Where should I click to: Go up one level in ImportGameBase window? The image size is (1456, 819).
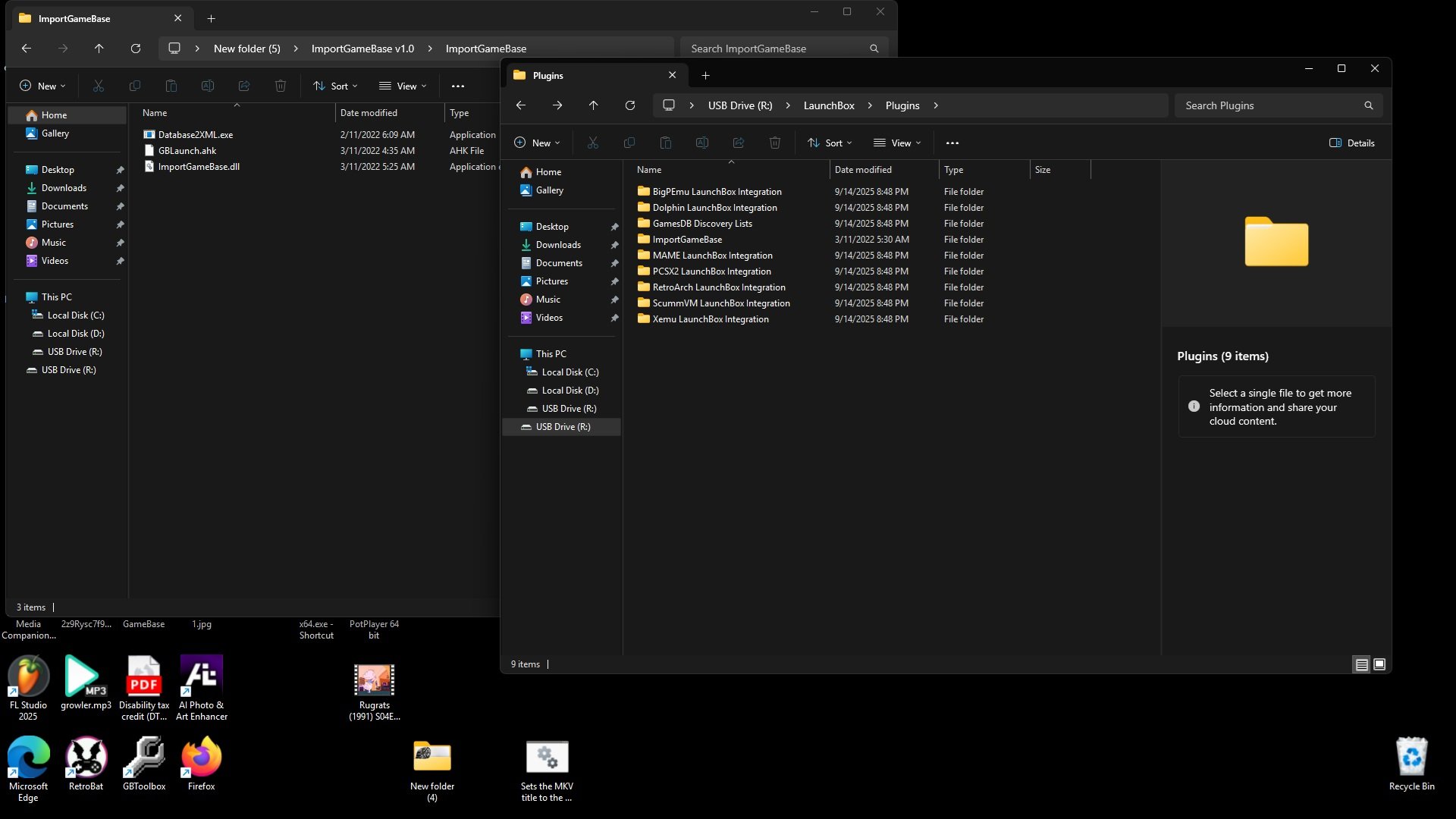pyautogui.click(x=99, y=49)
